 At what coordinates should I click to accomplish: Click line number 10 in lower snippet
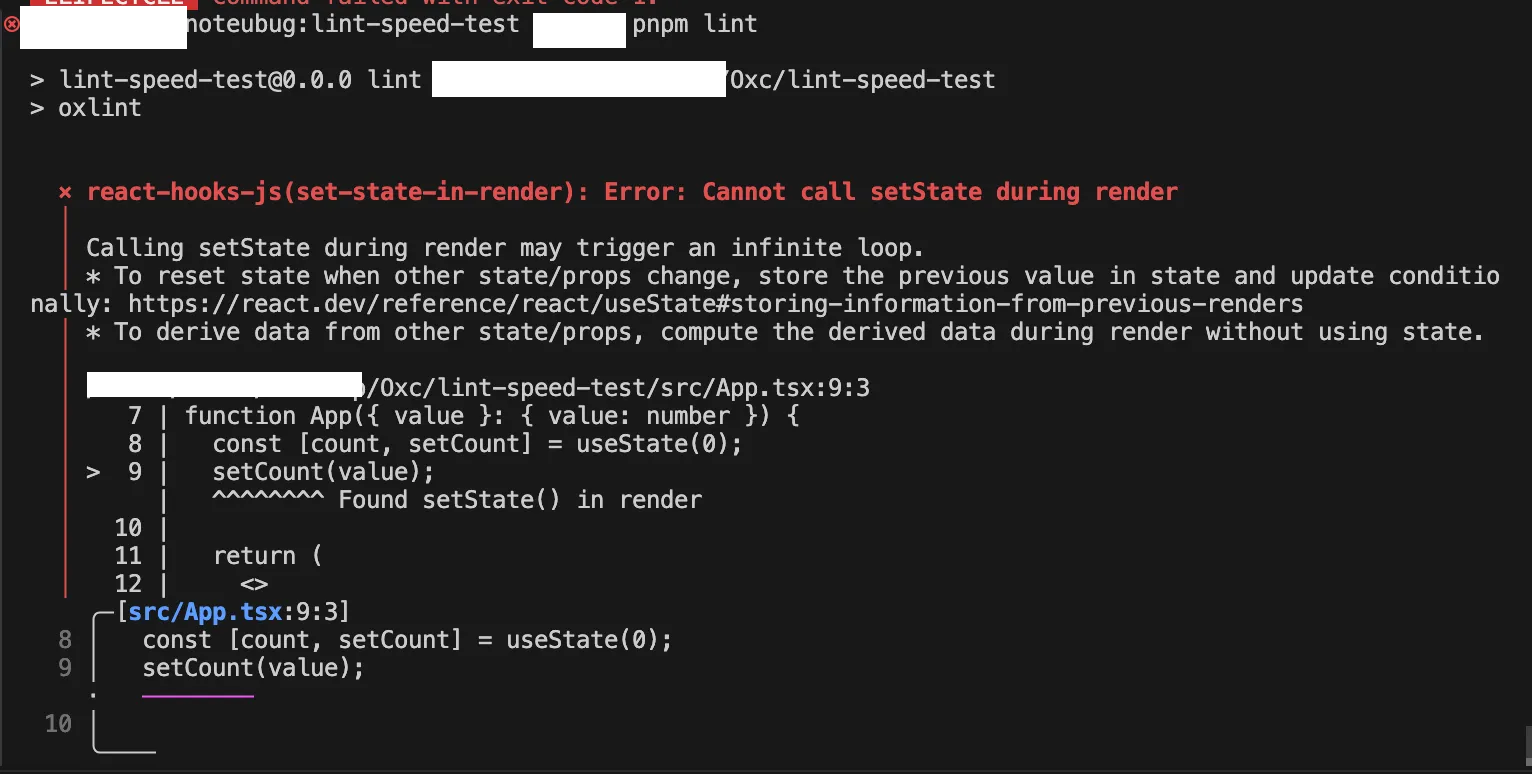point(59,724)
